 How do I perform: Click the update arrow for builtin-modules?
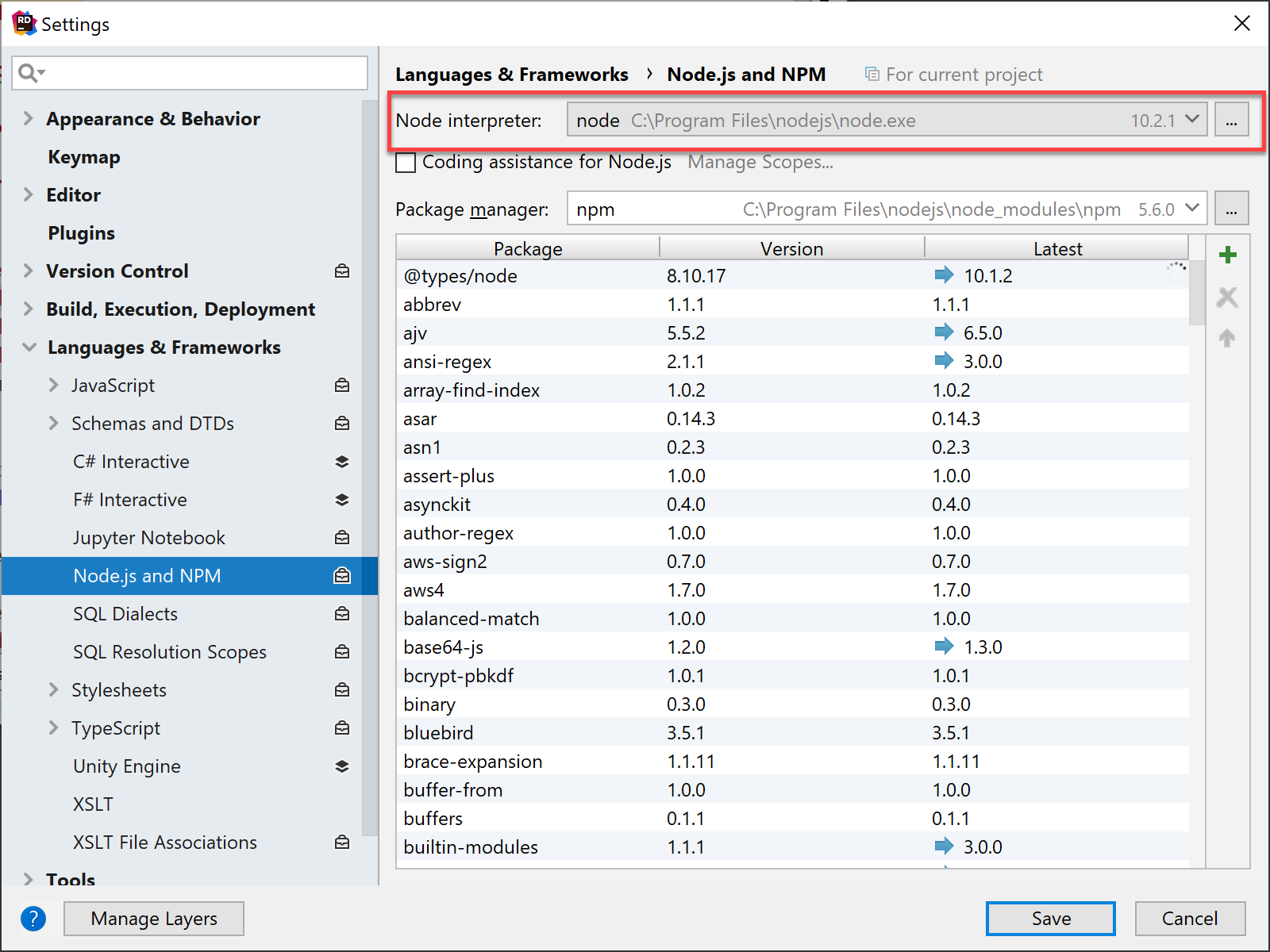tap(944, 846)
